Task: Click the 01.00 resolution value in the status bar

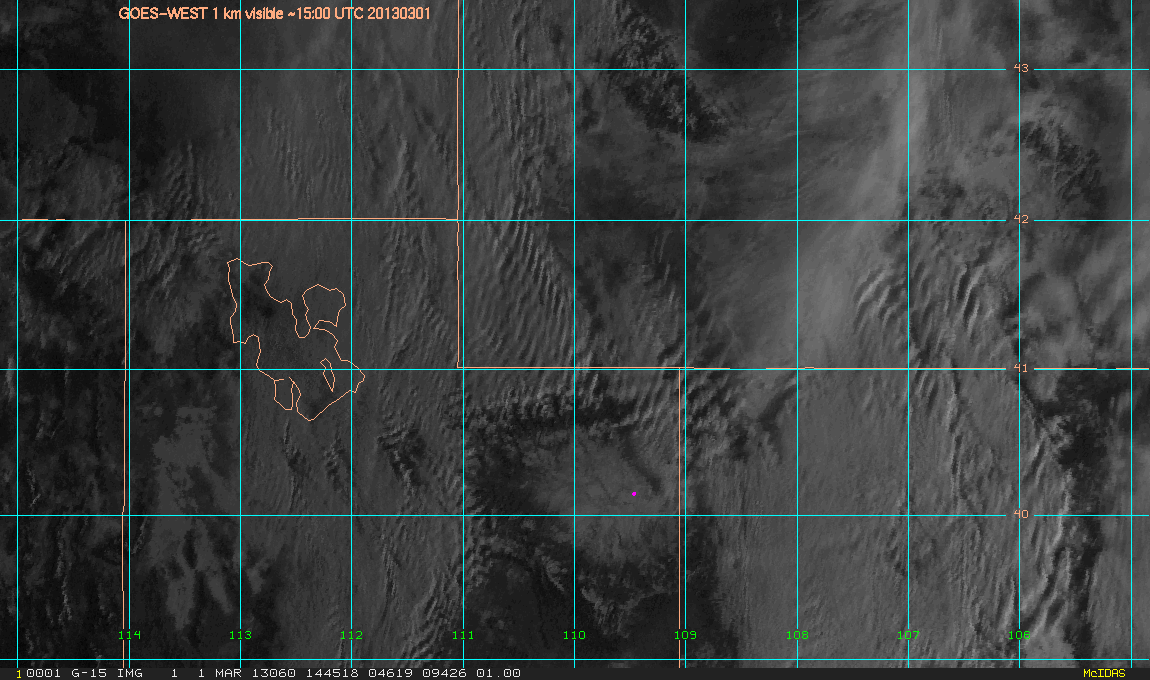Action: 499,673
